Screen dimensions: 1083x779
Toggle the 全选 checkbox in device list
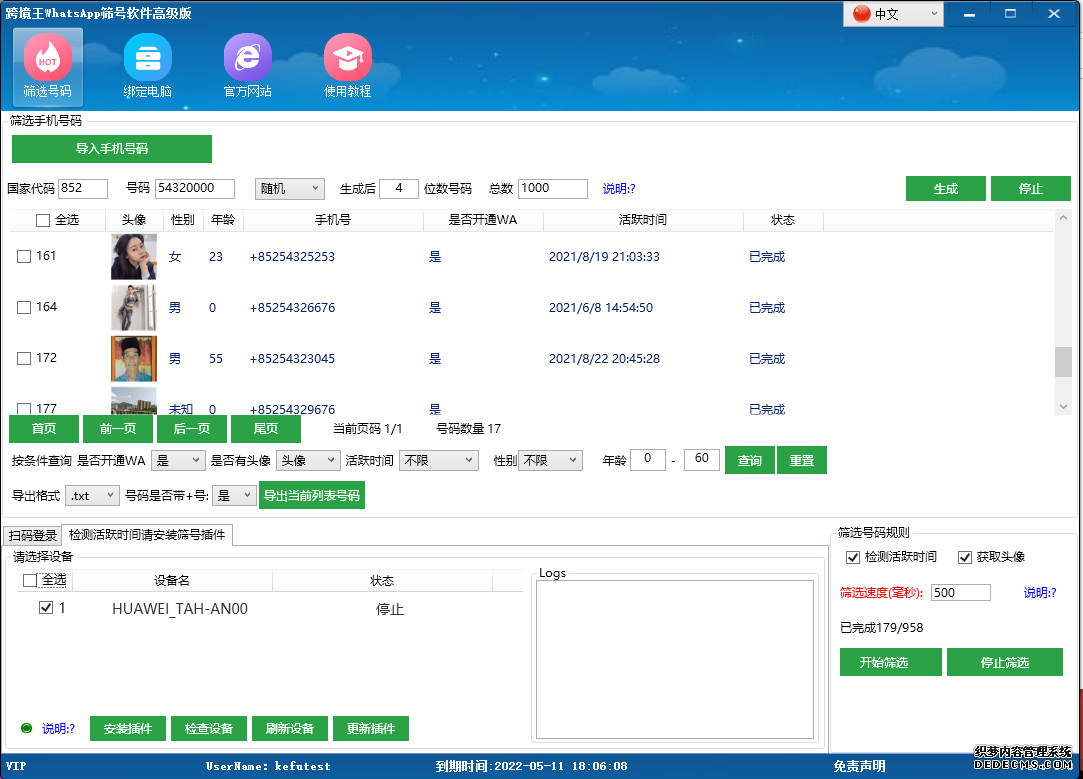tap(30, 580)
